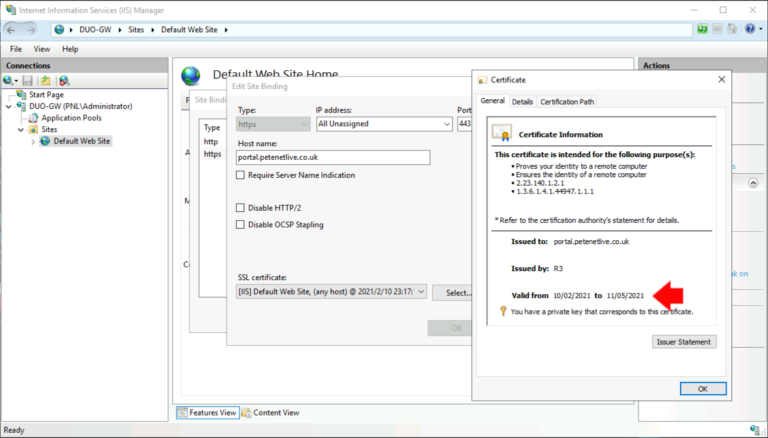Click the status bar network icon
The width and height of the screenshot is (768, 438).
tap(755, 429)
